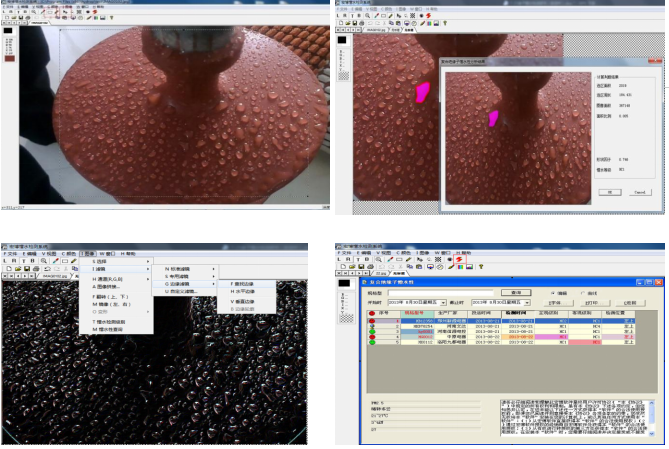669x449 pixels.
Task: Click the black color swatch beside the analysis image
Action: click(x=343, y=42)
